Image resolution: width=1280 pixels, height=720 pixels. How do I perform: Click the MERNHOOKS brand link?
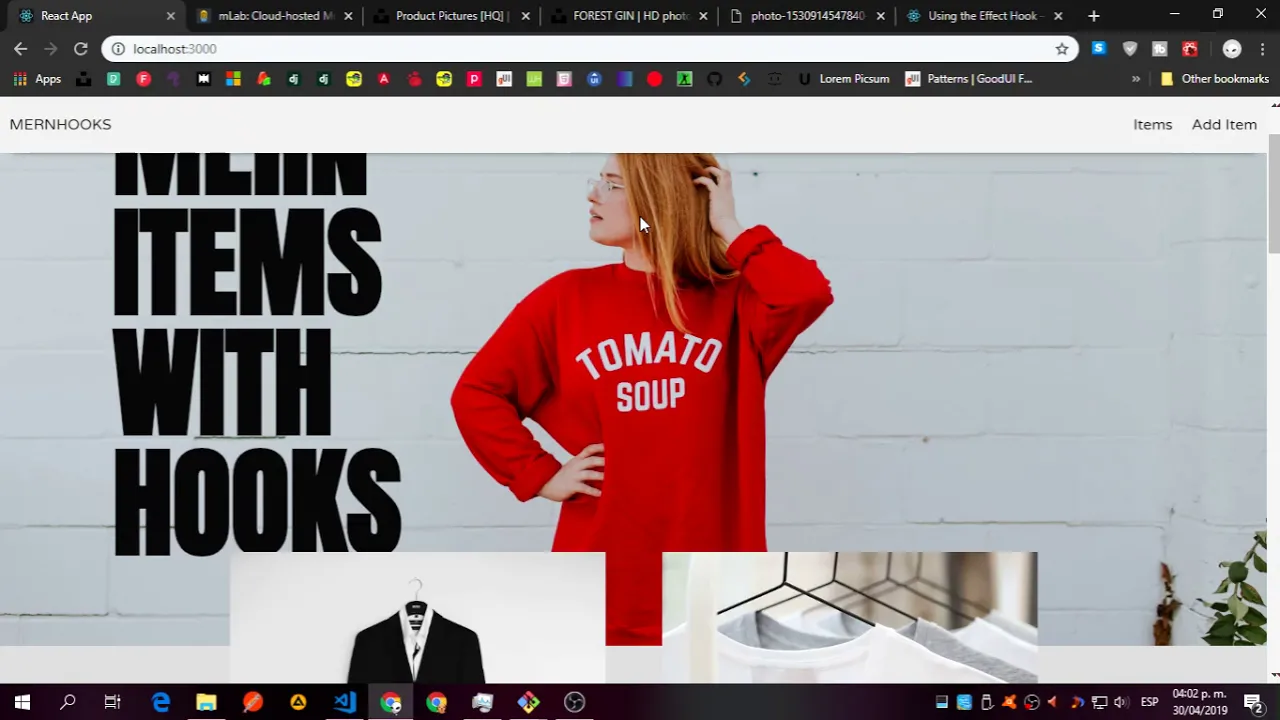(x=60, y=124)
